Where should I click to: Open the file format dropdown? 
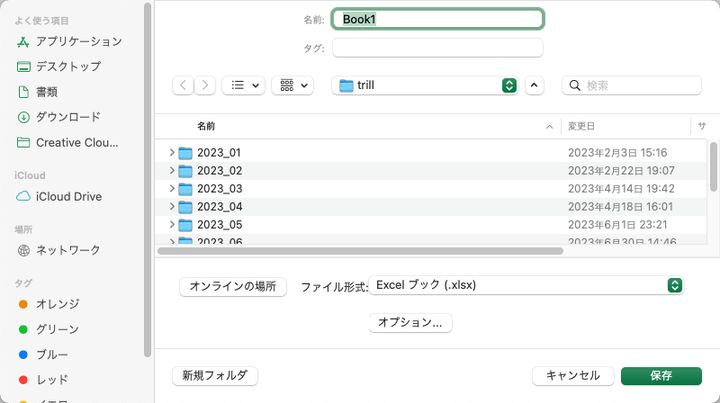point(526,286)
